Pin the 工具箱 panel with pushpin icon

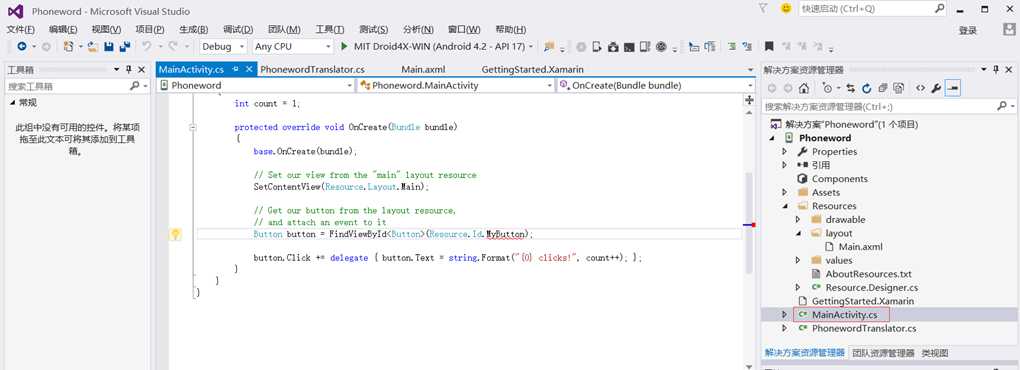(x=129, y=70)
